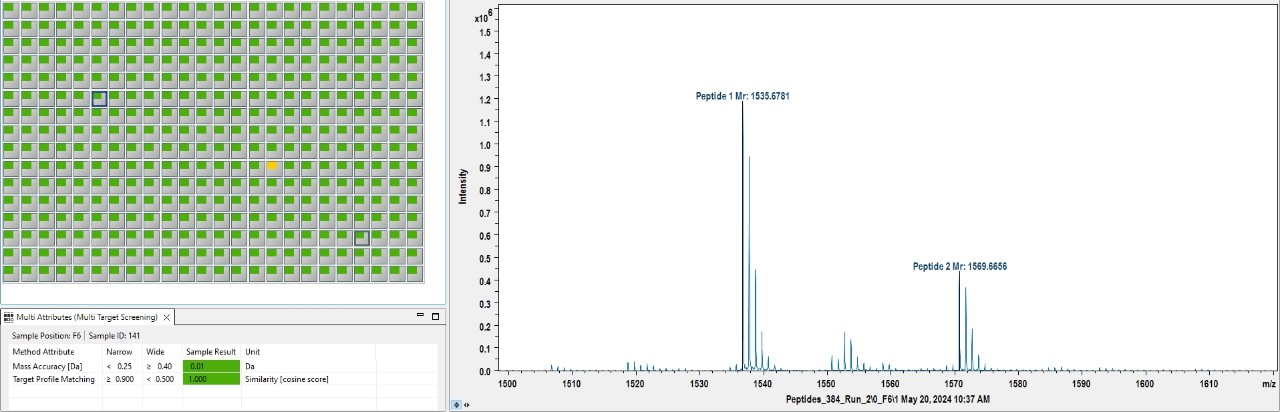Select the blue-outlined well in plate grid
This screenshot has width=1280, height=412.
point(99,98)
